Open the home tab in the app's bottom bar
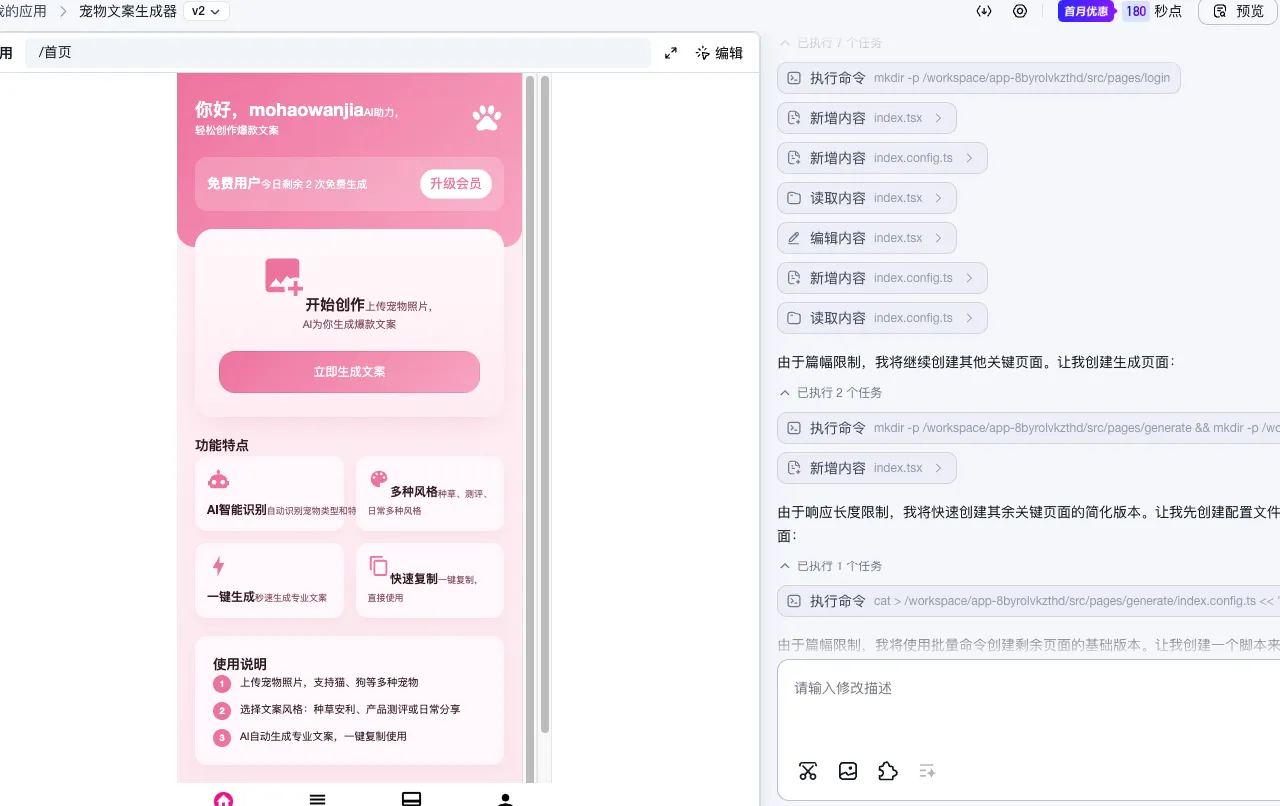Screen dimensions: 1280x806 pos(224,799)
